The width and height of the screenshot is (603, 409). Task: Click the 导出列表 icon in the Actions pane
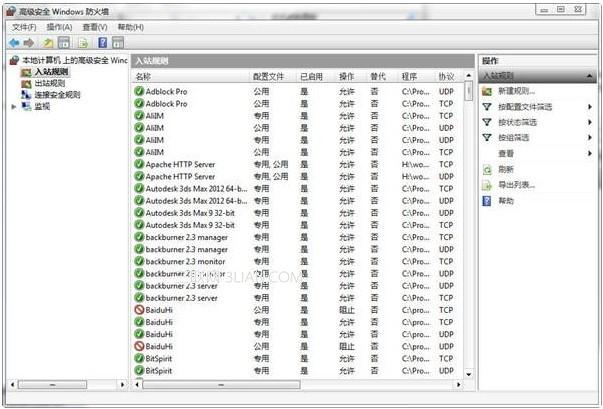(487, 185)
